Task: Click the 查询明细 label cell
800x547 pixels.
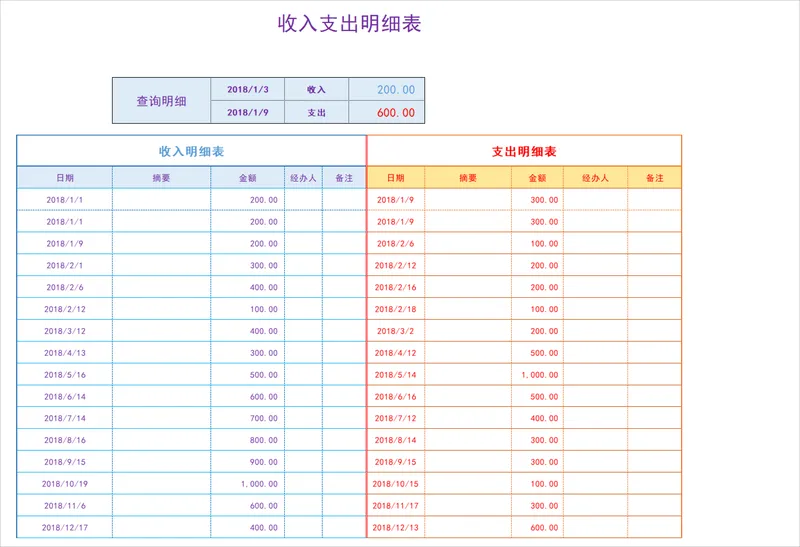Action: 161,101
